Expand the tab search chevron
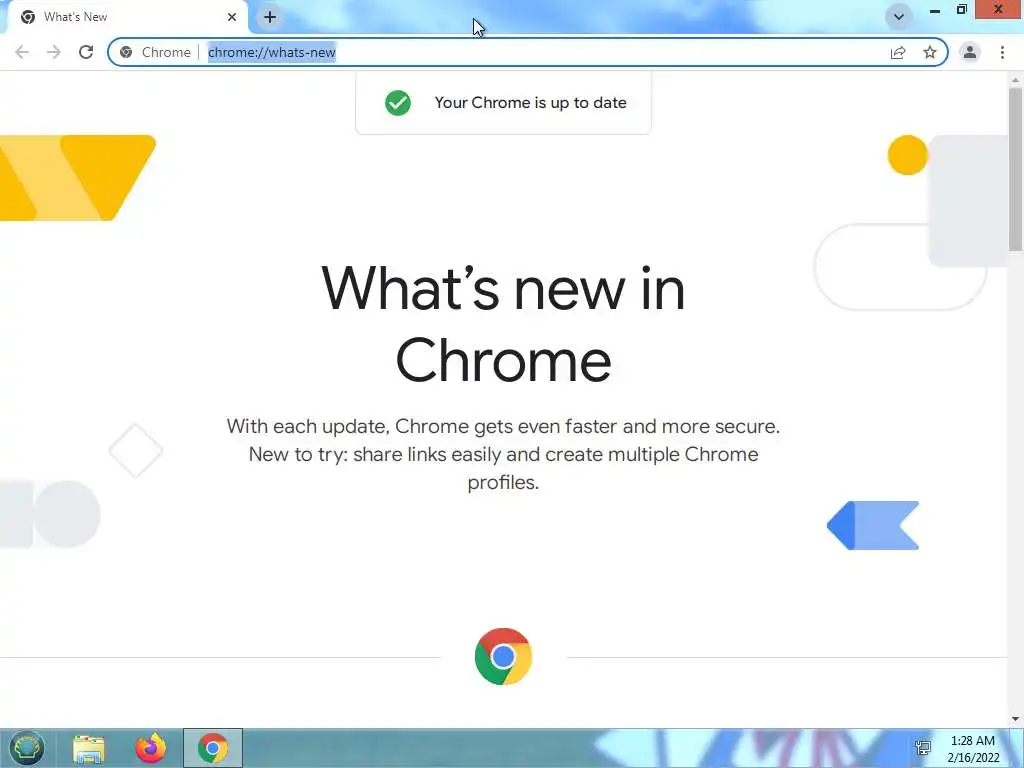 (899, 17)
